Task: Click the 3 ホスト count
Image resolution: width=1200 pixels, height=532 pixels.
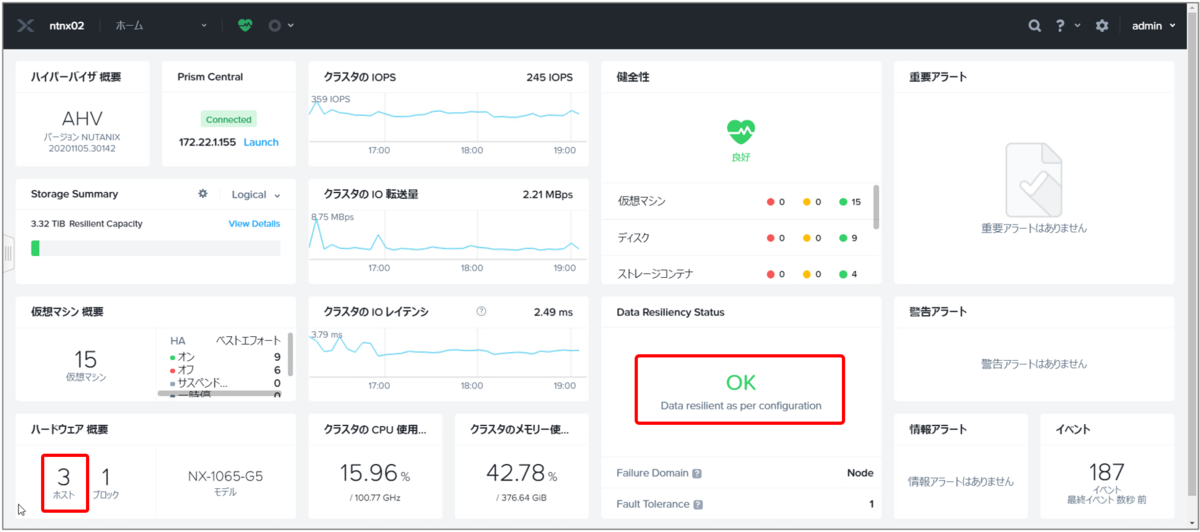Action: [64, 484]
